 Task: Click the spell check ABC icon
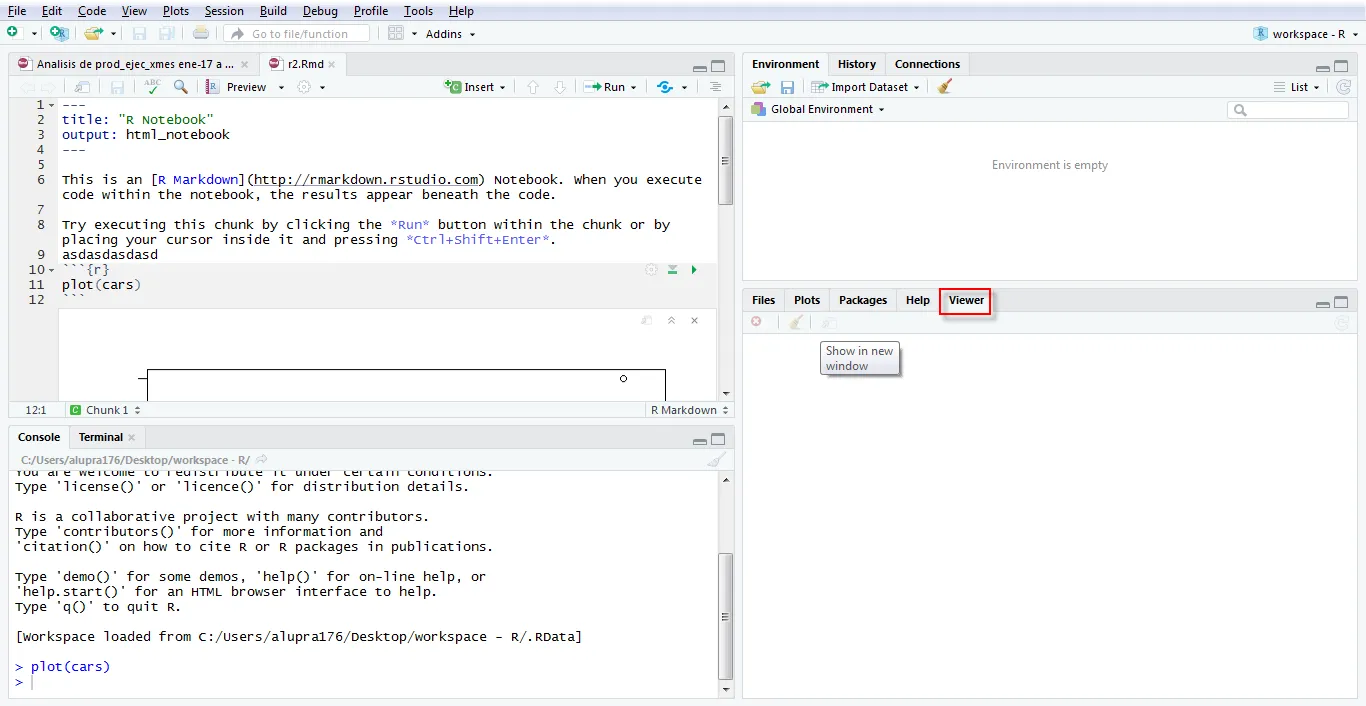(x=152, y=87)
